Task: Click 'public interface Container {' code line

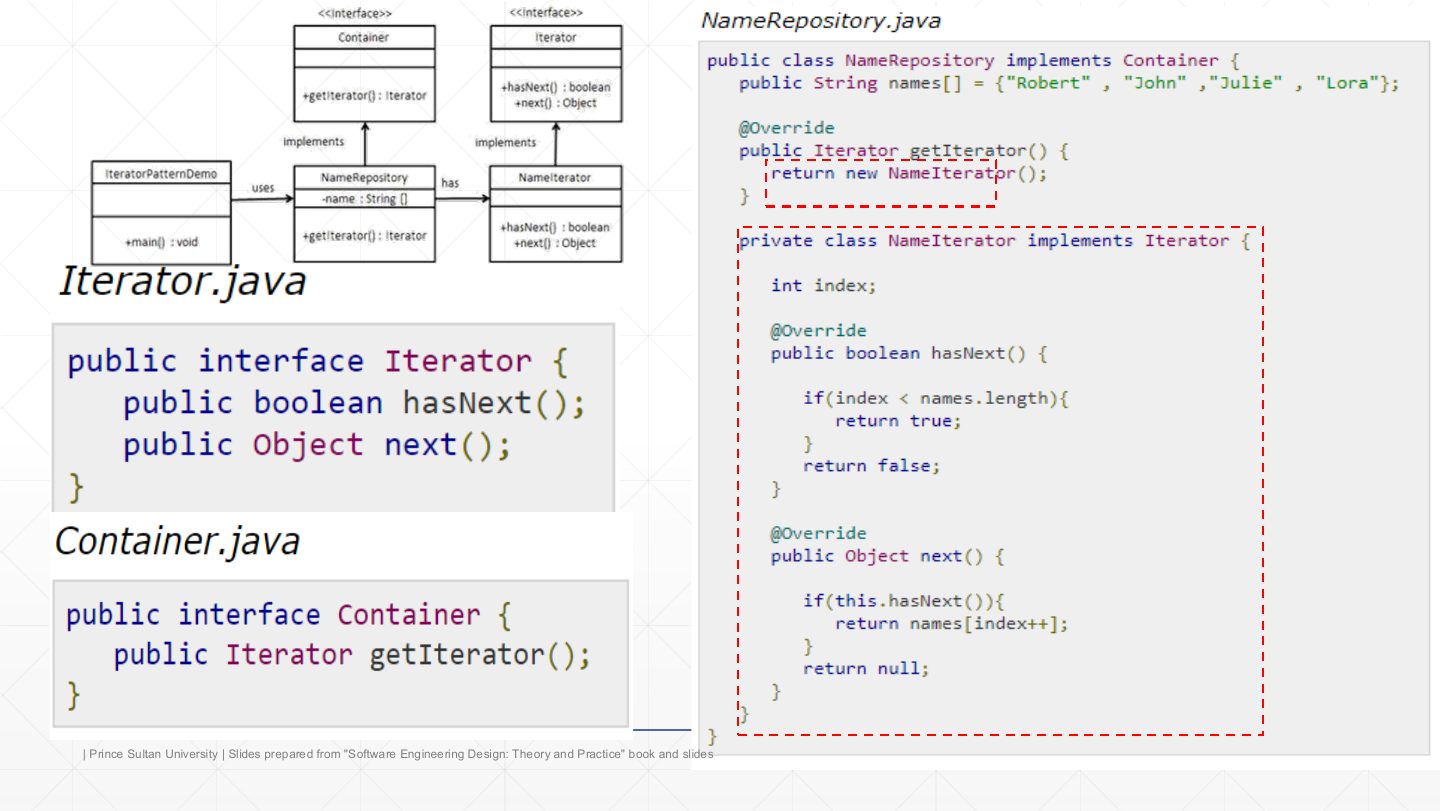Action: 289,614
